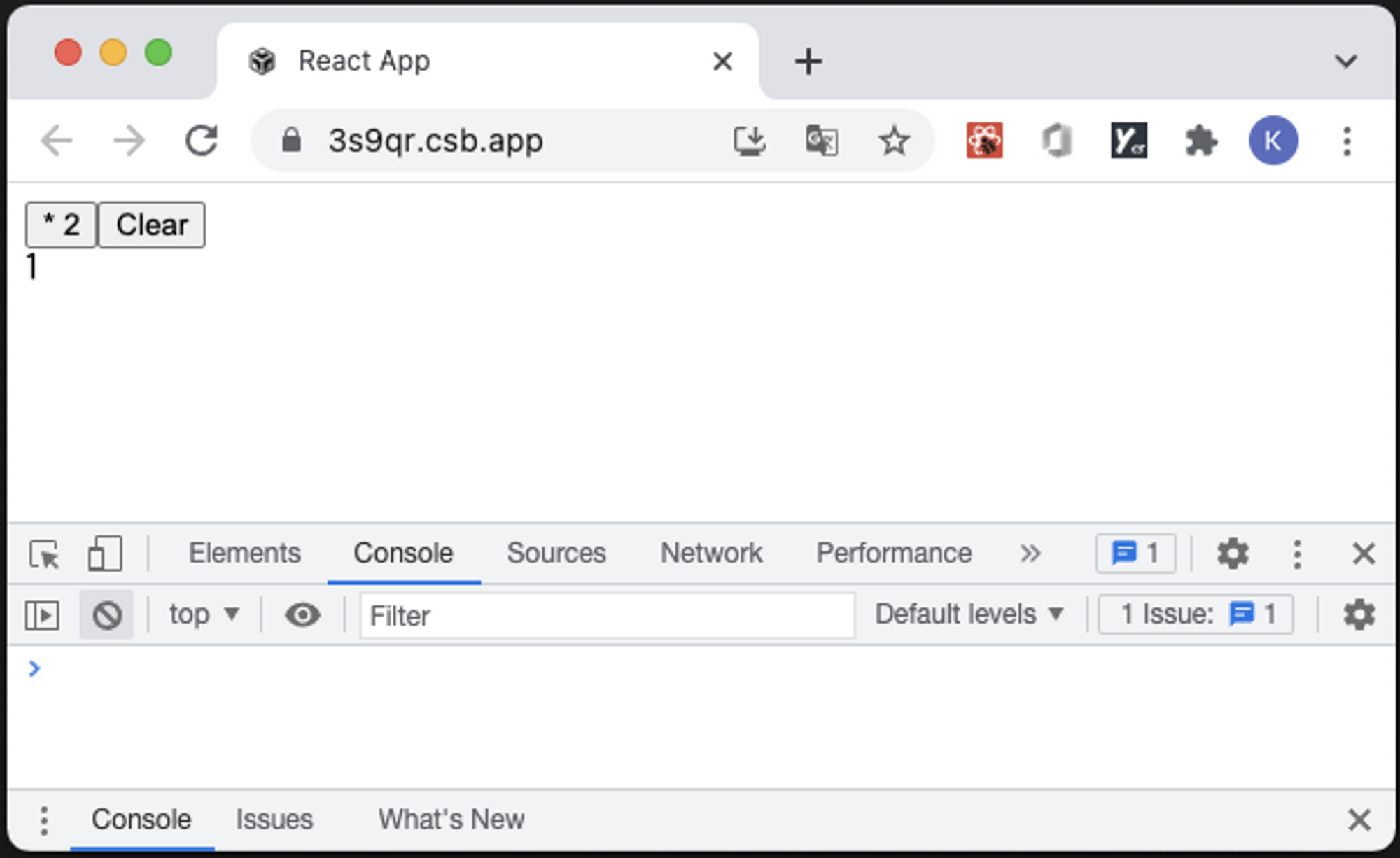Toggle the device toolbar icon
Viewport: 1400px width, 858px height.
tap(105, 554)
